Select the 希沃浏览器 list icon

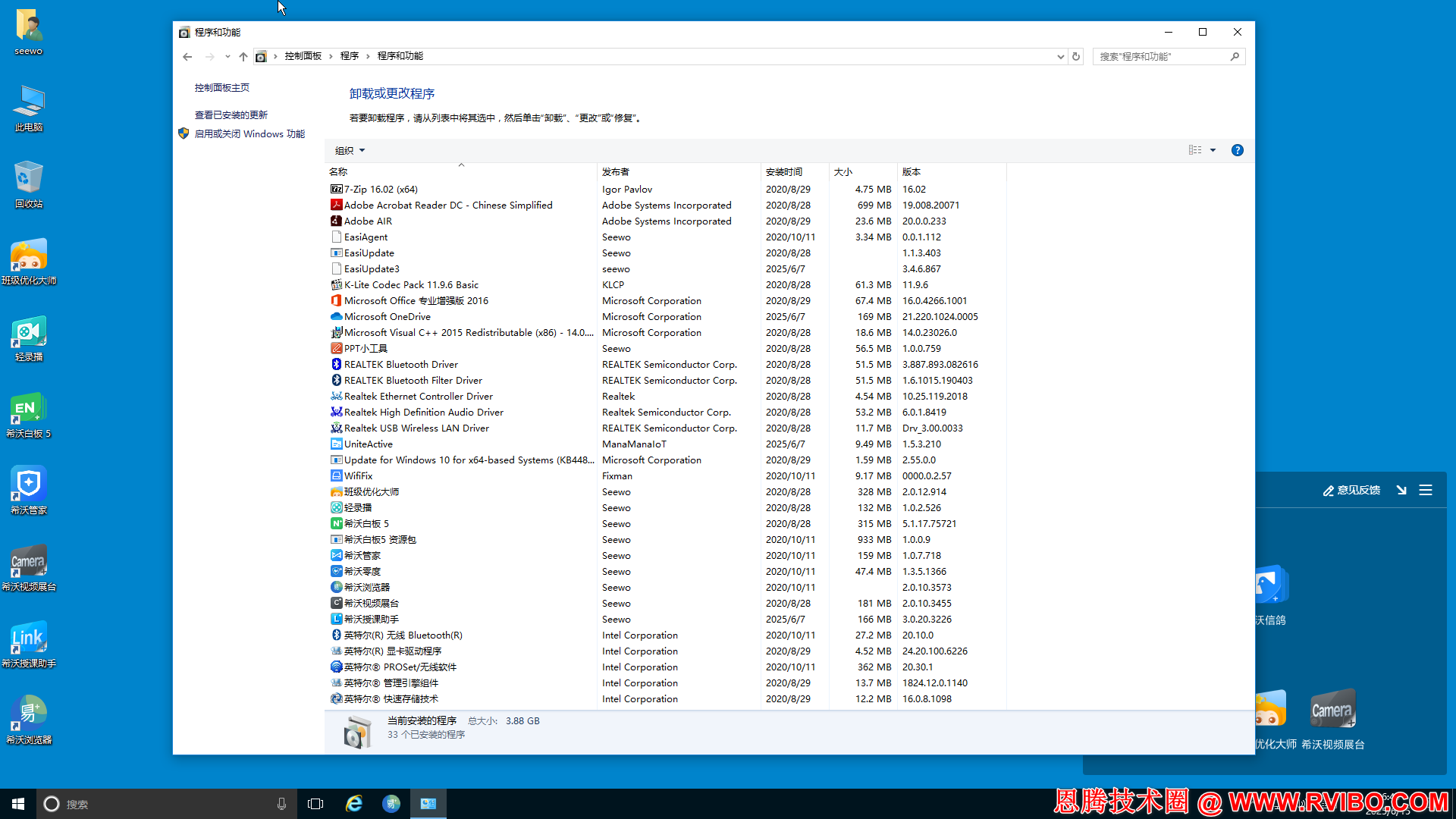click(x=337, y=588)
